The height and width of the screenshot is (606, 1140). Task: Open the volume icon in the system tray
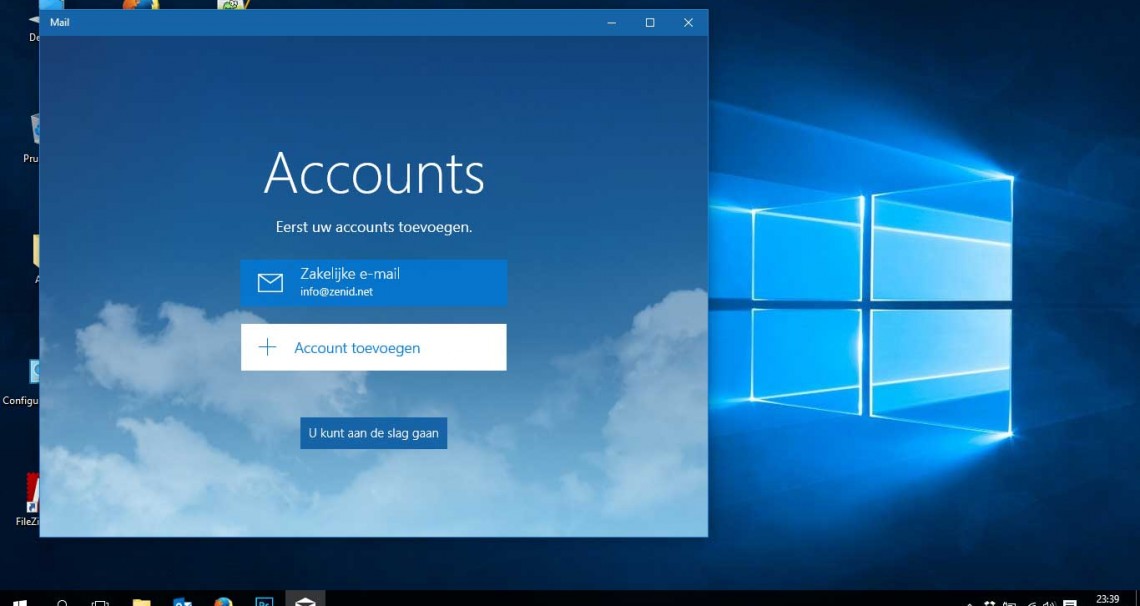click(x=1048, y=603)
